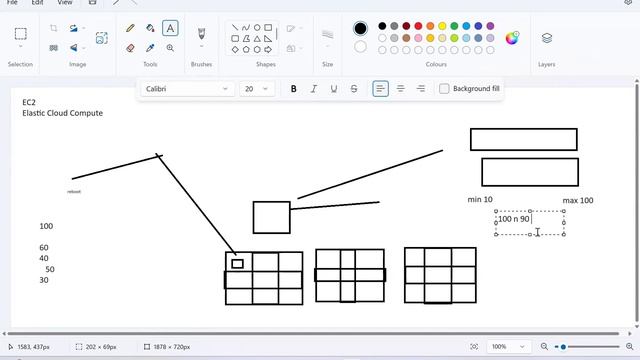This screenshot has height=360, width=640.
Task: Click the Crop image icon
Action: point(53,28)
